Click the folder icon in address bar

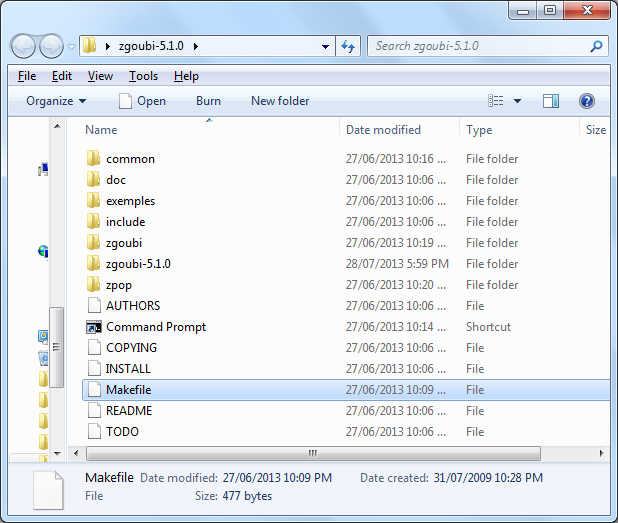[x=89, y=46]
